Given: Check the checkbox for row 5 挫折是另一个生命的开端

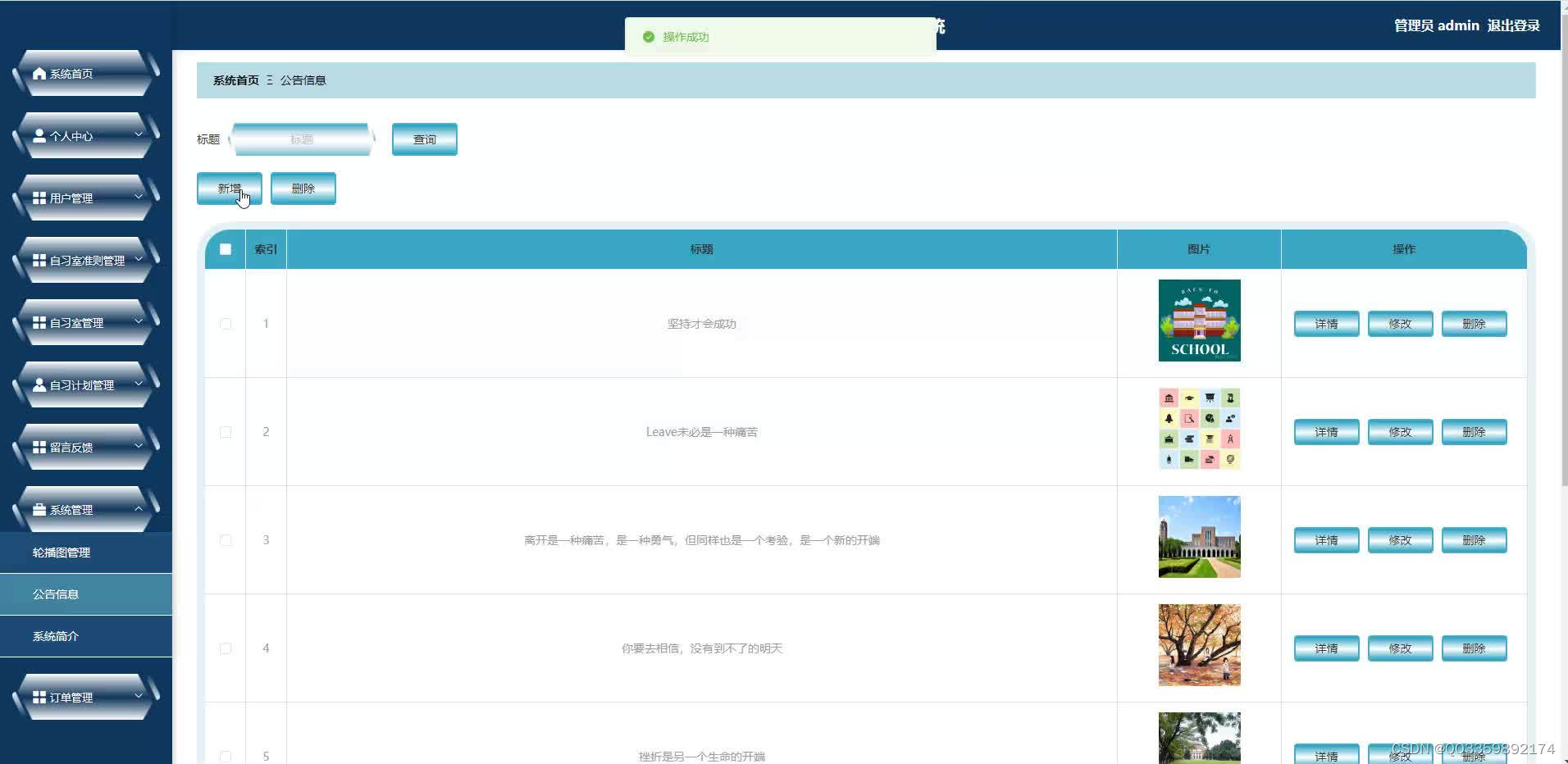Looking at the screenshot, I should click(x=226, y=757).
